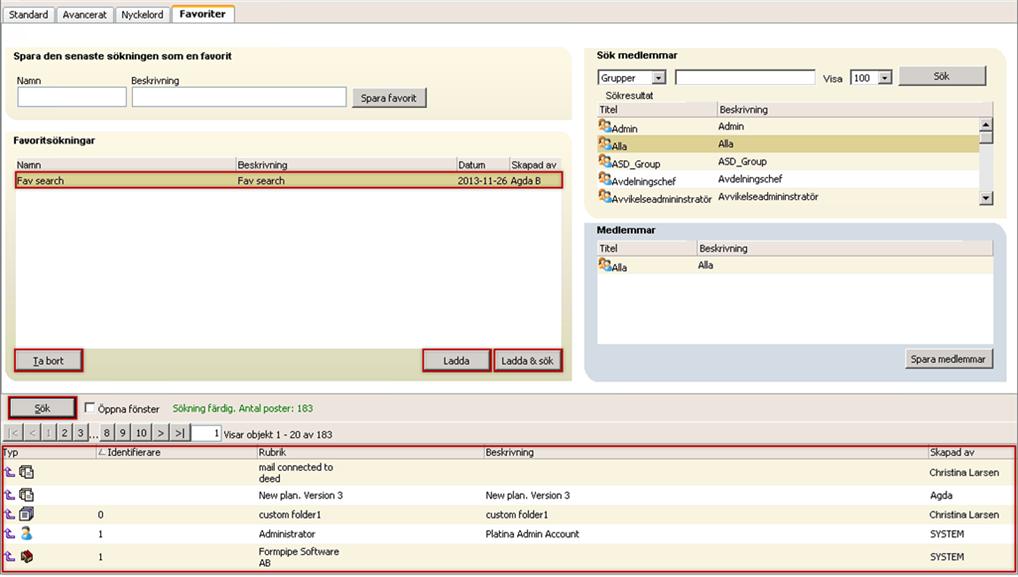This screenshot has height=577, width=1018.
Task: Click the Ladda button
Action: click(456, 361)
